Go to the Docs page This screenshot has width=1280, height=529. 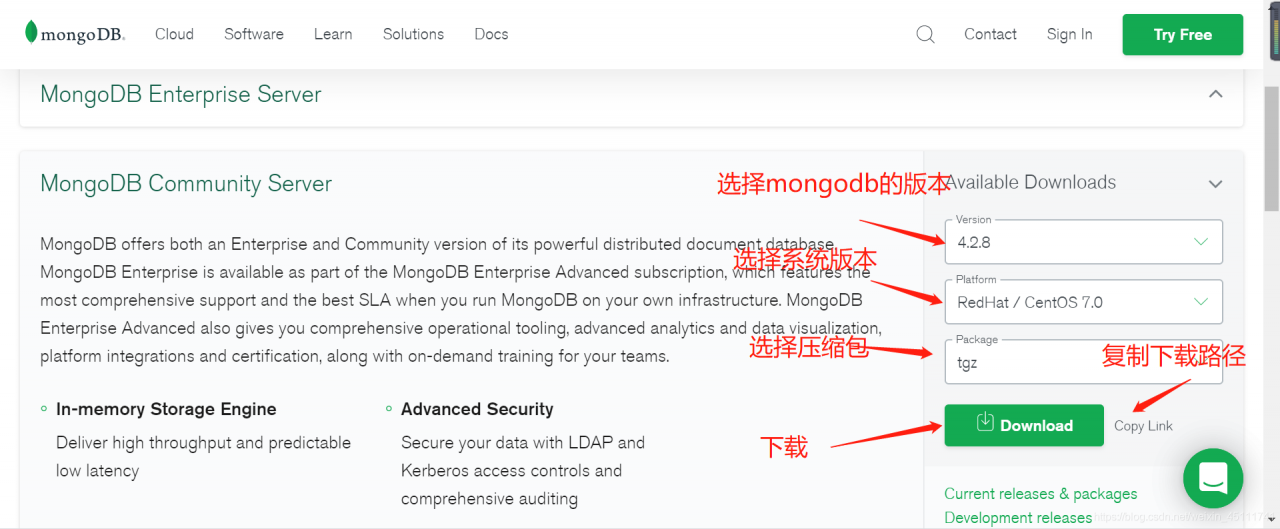pos(491,34)
